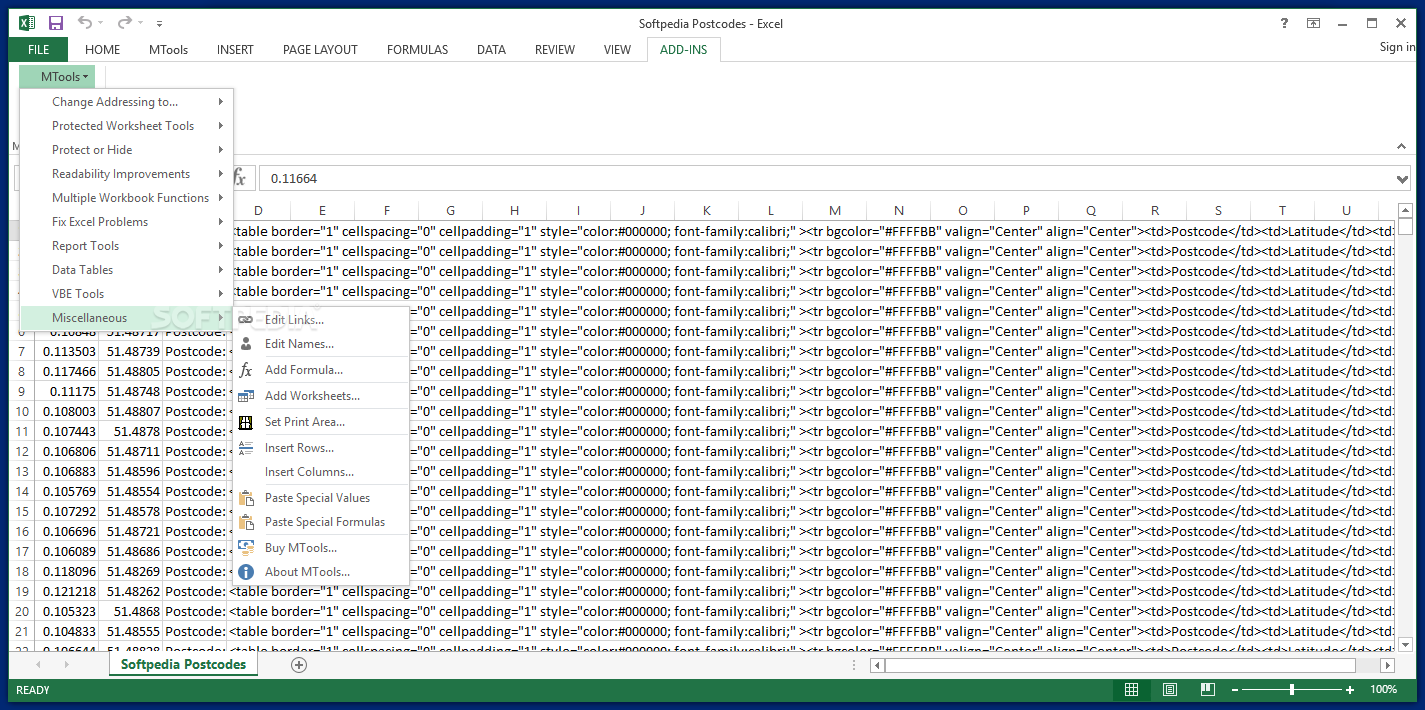Expand Multiple Workbook Functions submenu
The width and height of the screenshot is (1425, 710).
(126, 198)
